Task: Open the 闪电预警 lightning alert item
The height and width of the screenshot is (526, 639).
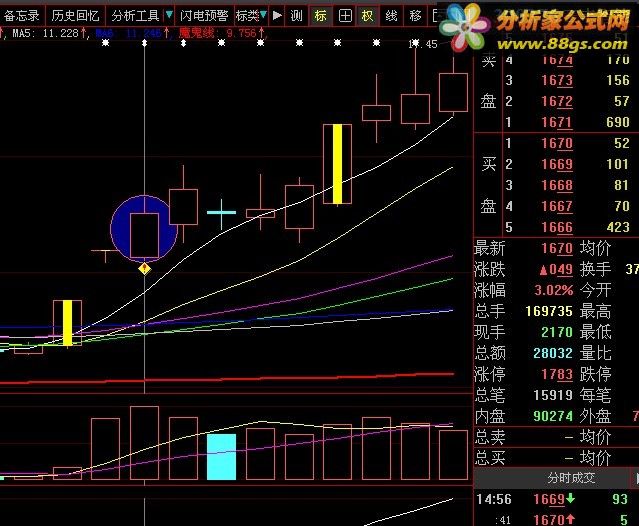Action: 204,15
